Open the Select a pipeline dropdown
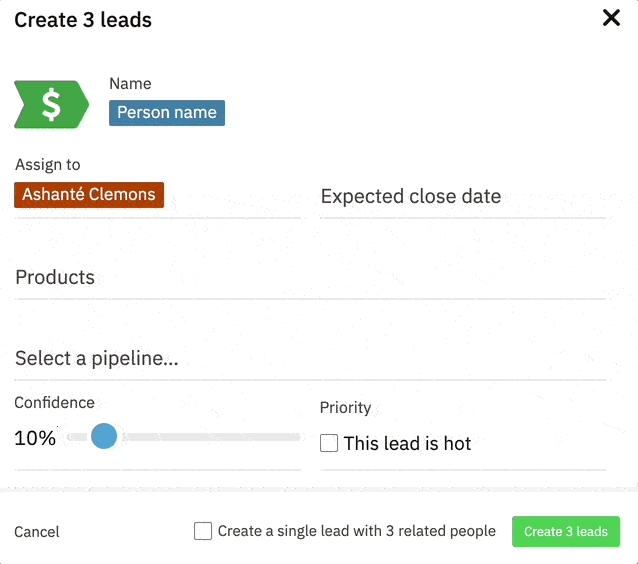The height and width of the screenshot is (564, 638). pyautogui.click(x=310, y=359)
